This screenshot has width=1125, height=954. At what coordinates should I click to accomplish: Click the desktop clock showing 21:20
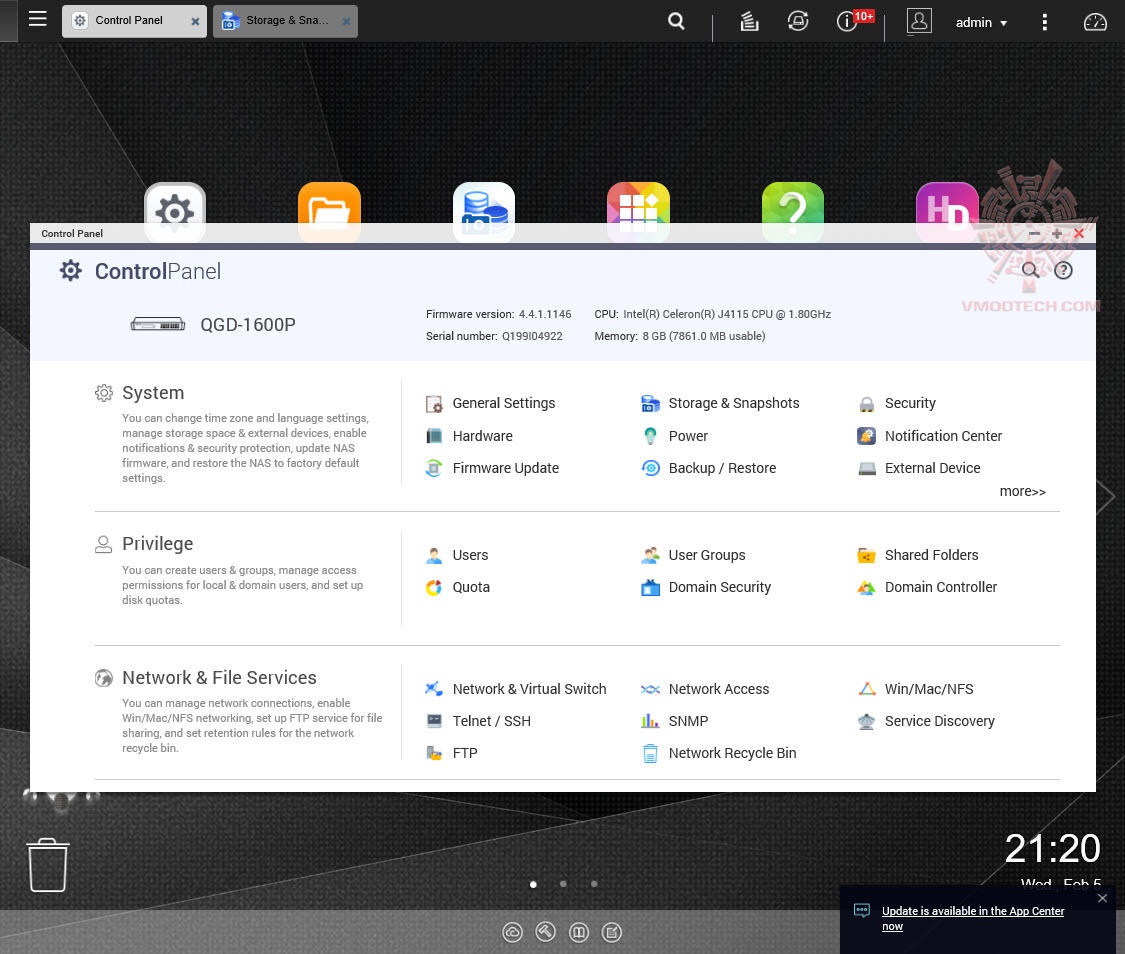1052,849
